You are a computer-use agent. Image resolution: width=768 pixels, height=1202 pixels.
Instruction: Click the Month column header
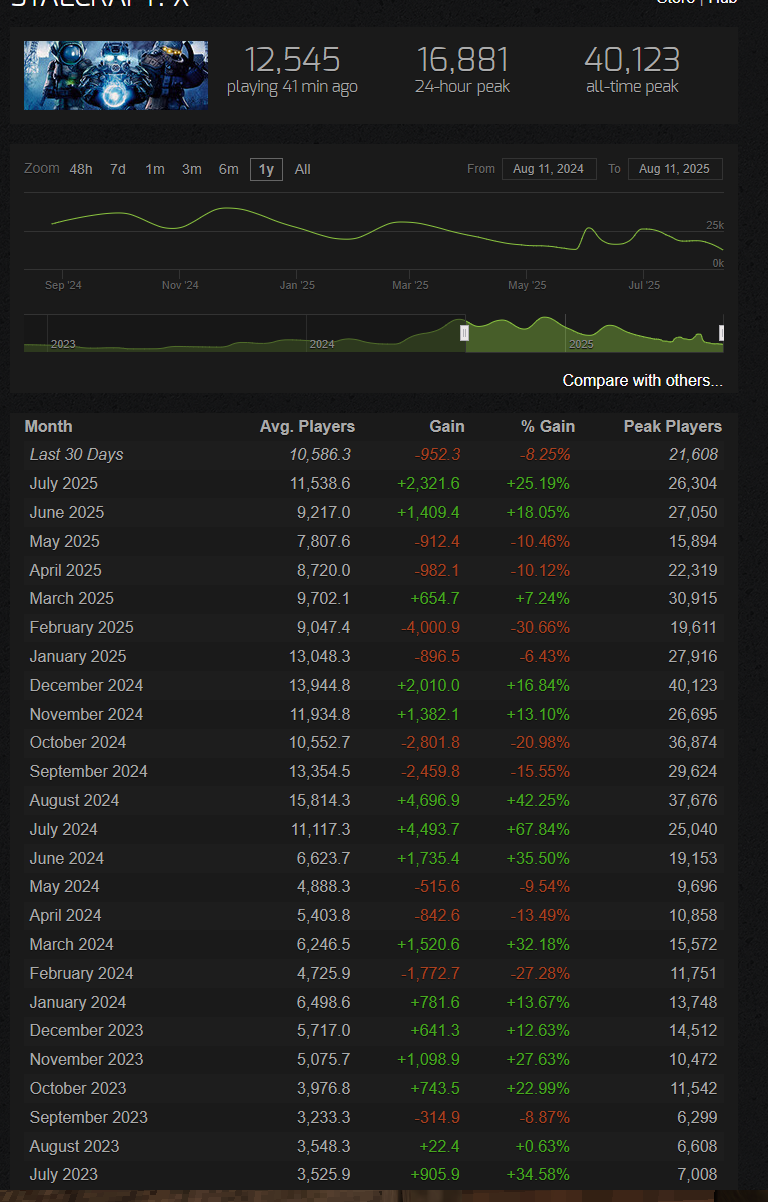[48, 426]
